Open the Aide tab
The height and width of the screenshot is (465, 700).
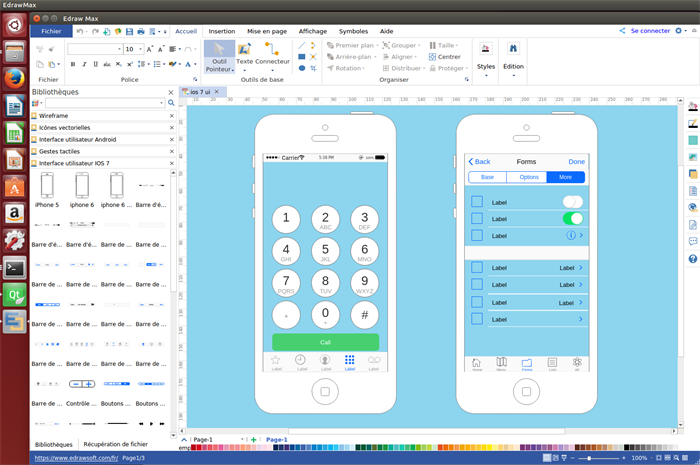(386, 31)
